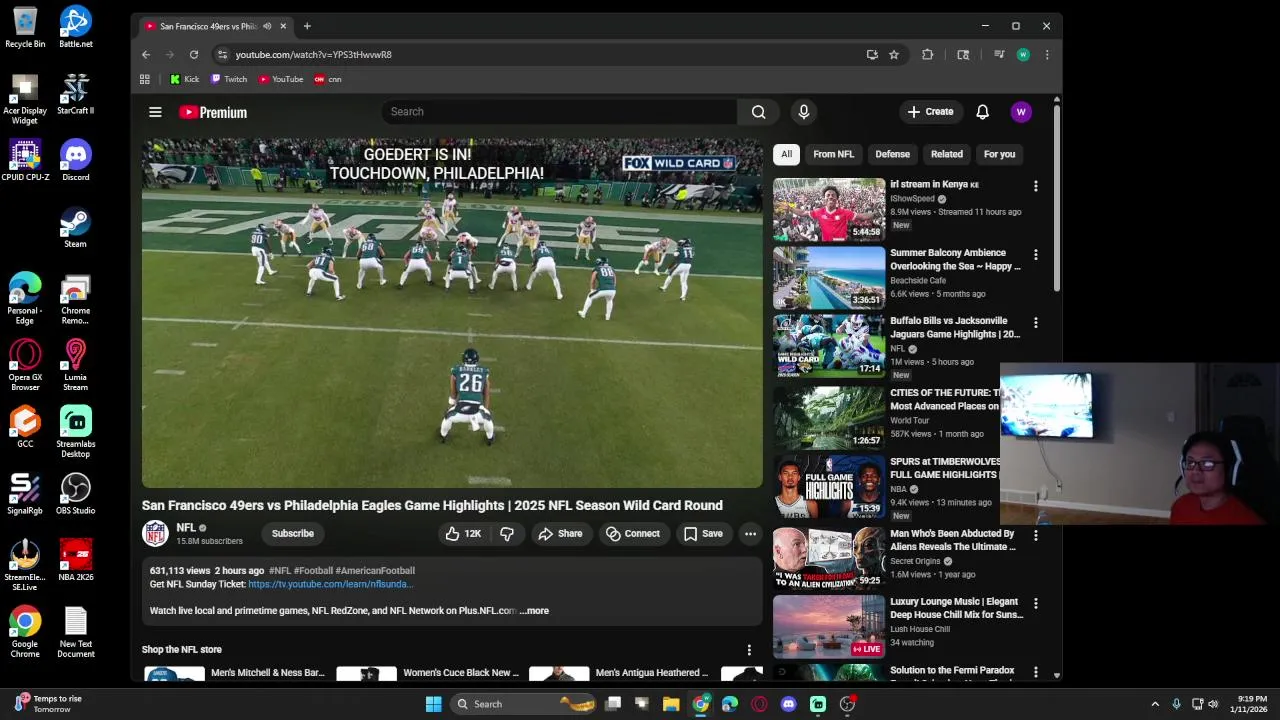Select the All filter chip
Screen dimensions: 1280x720
786,154
